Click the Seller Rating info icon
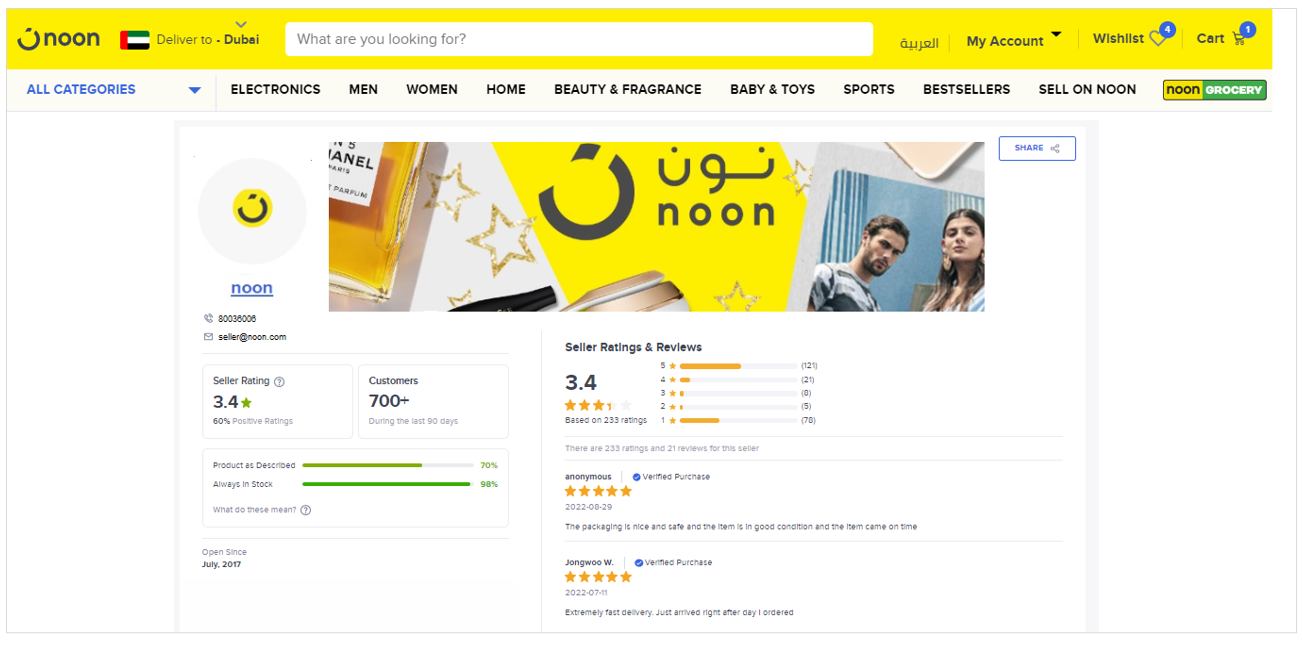 click(x=279, y=382)
